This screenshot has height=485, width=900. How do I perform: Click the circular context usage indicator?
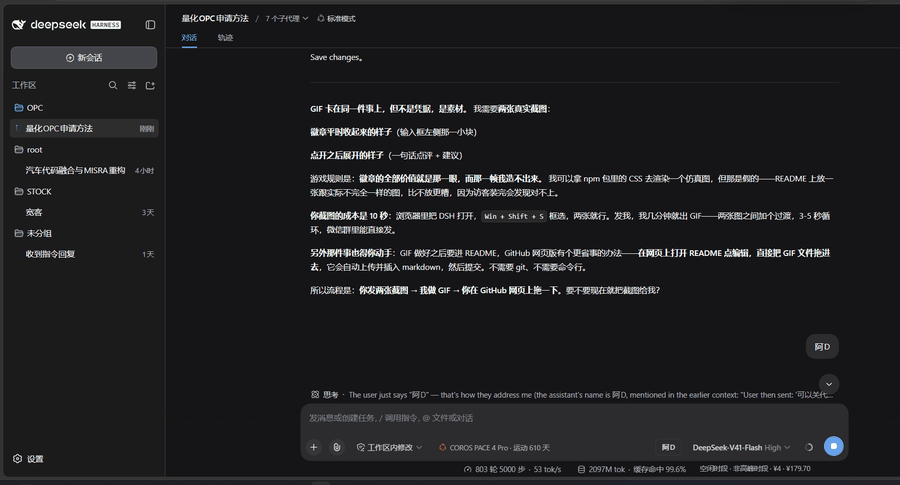click(x=809, y=447)
